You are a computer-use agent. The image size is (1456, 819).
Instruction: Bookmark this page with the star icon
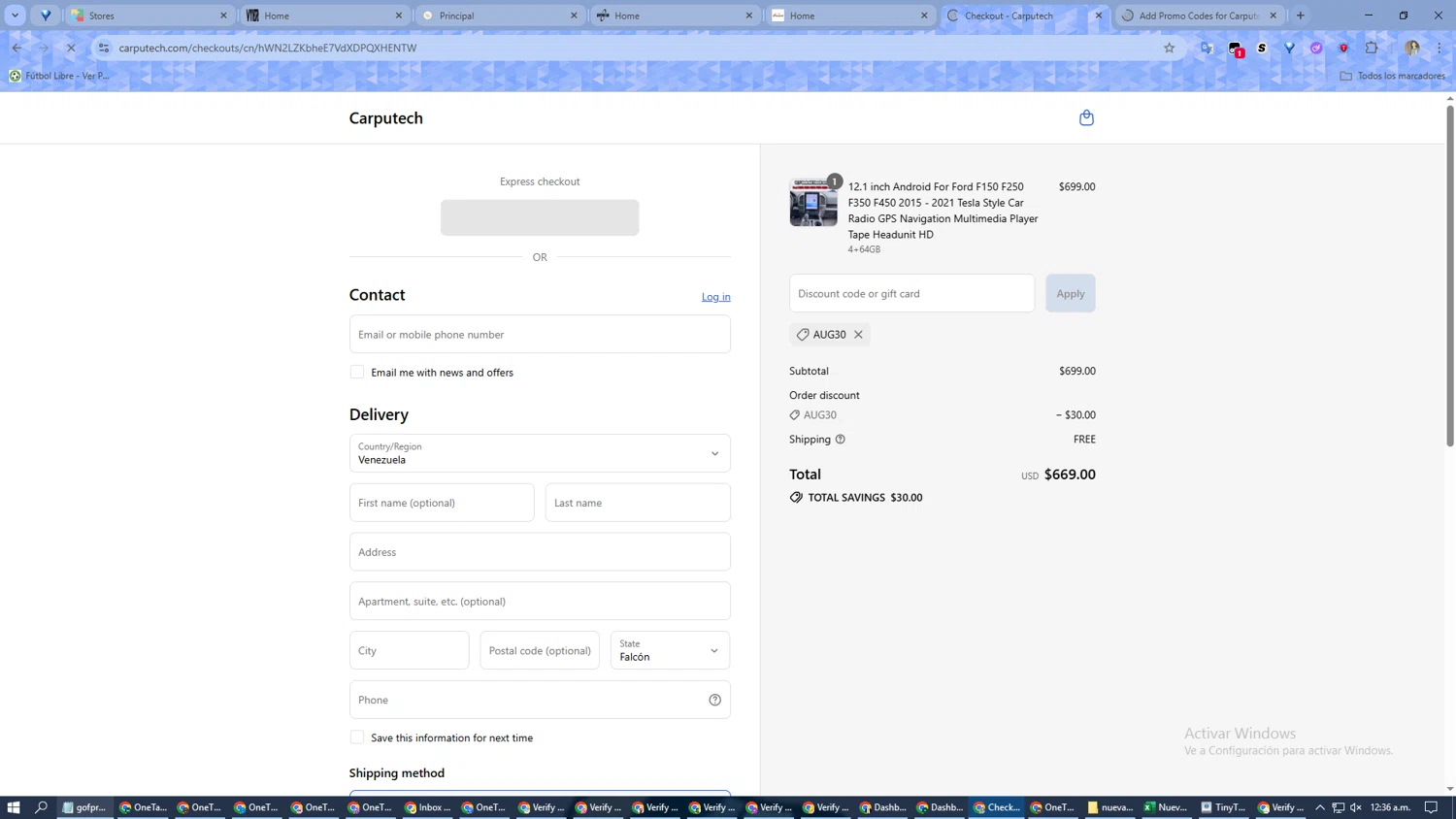click(1170, 48)
